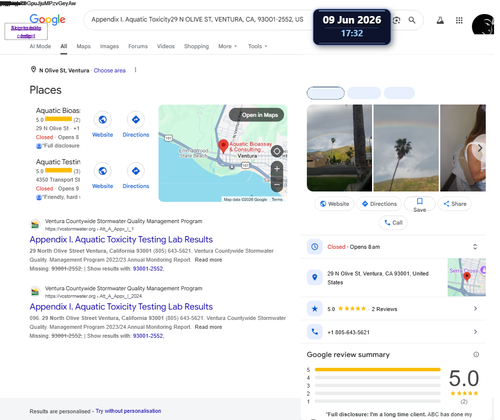This screenshot has width=500, height=420.
Task: Open Aquatic Testing place listing title
Action: 58,162
